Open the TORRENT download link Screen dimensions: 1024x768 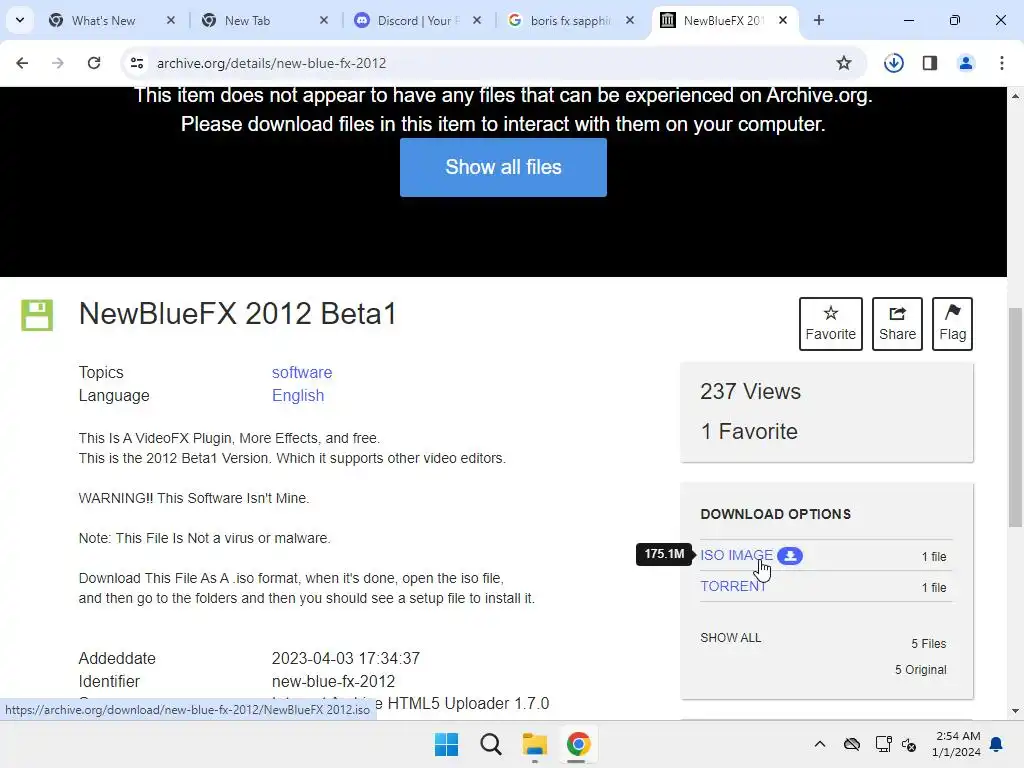pos(733,586)
